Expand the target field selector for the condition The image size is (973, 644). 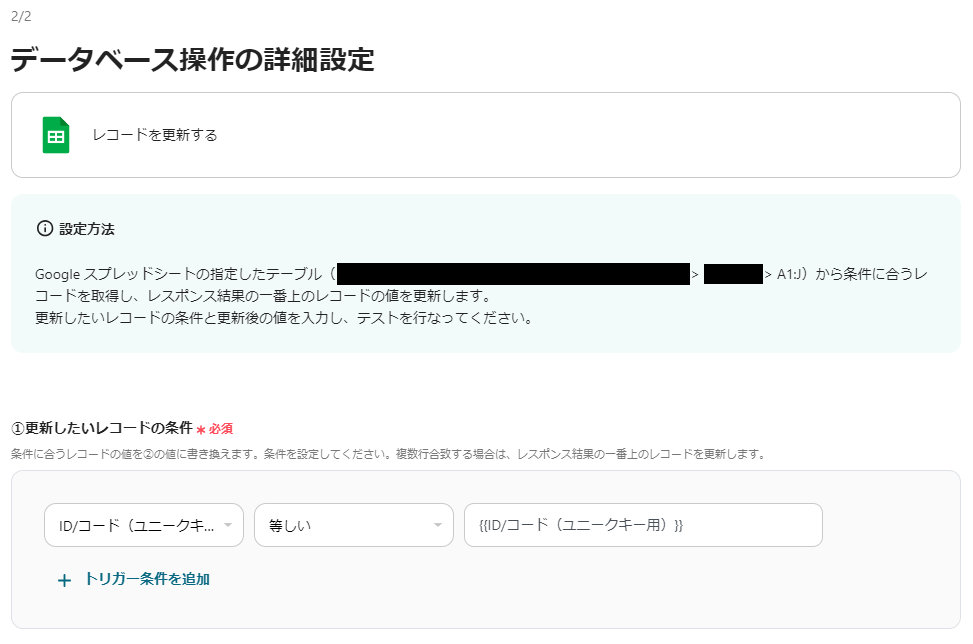coord(145,525)
